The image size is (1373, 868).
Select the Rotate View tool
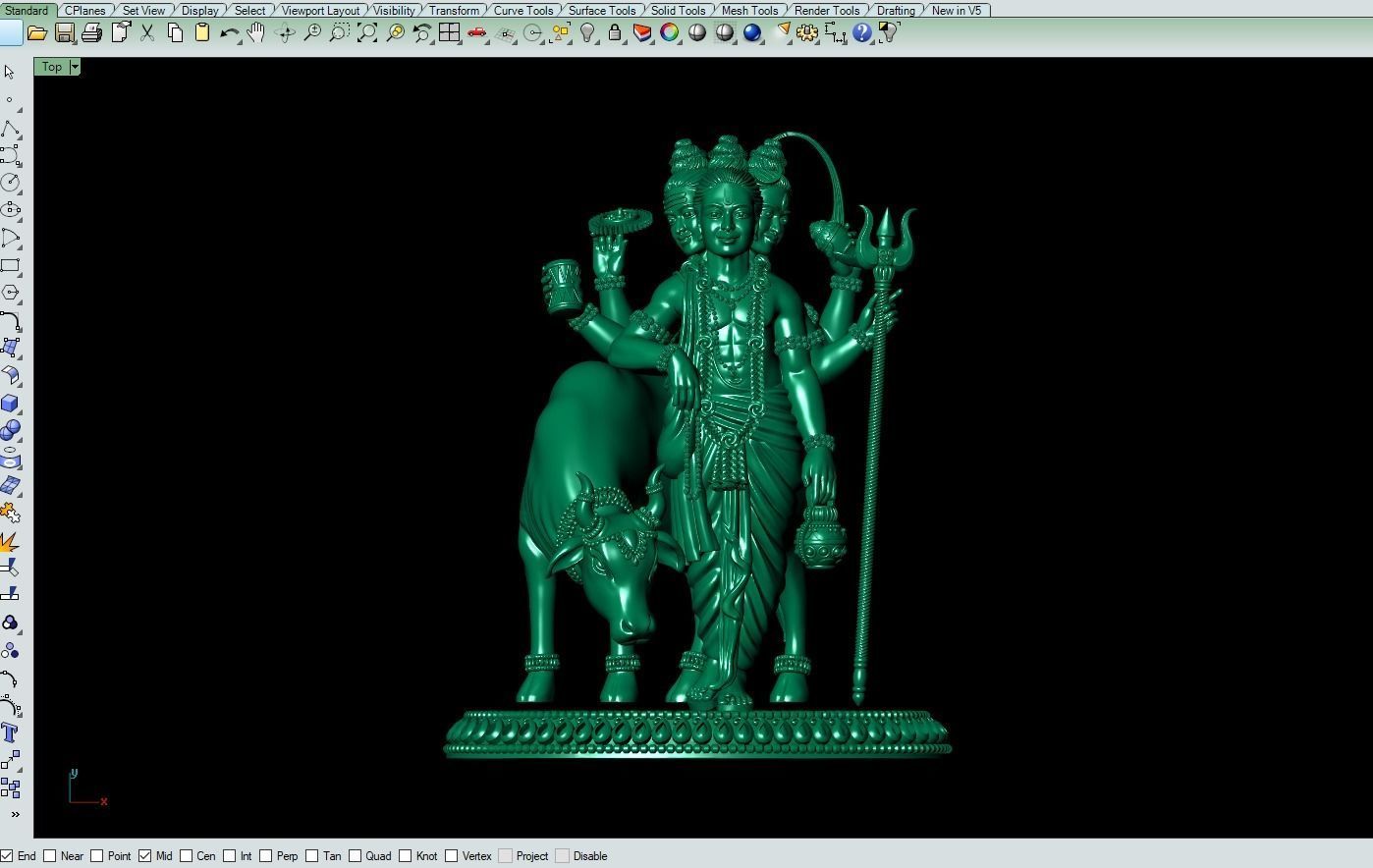coord(285,32)
